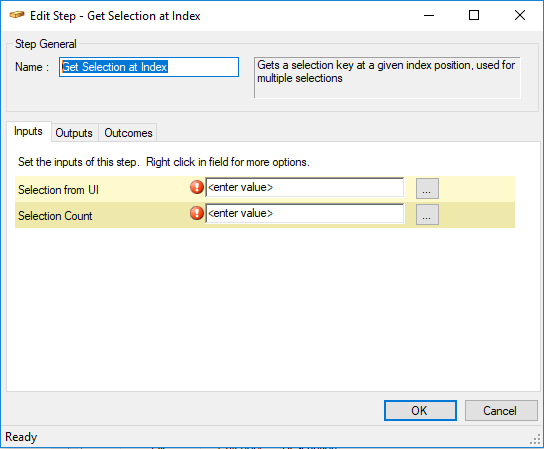Click the Selection from UI value field
Image resolution: width=544 pixels, height=449 pixels.
coord(304,187)
